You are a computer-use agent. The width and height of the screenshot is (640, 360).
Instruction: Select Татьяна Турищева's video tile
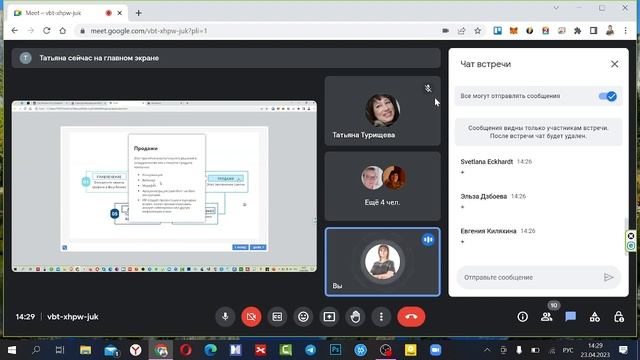click(x=382, y=111)
